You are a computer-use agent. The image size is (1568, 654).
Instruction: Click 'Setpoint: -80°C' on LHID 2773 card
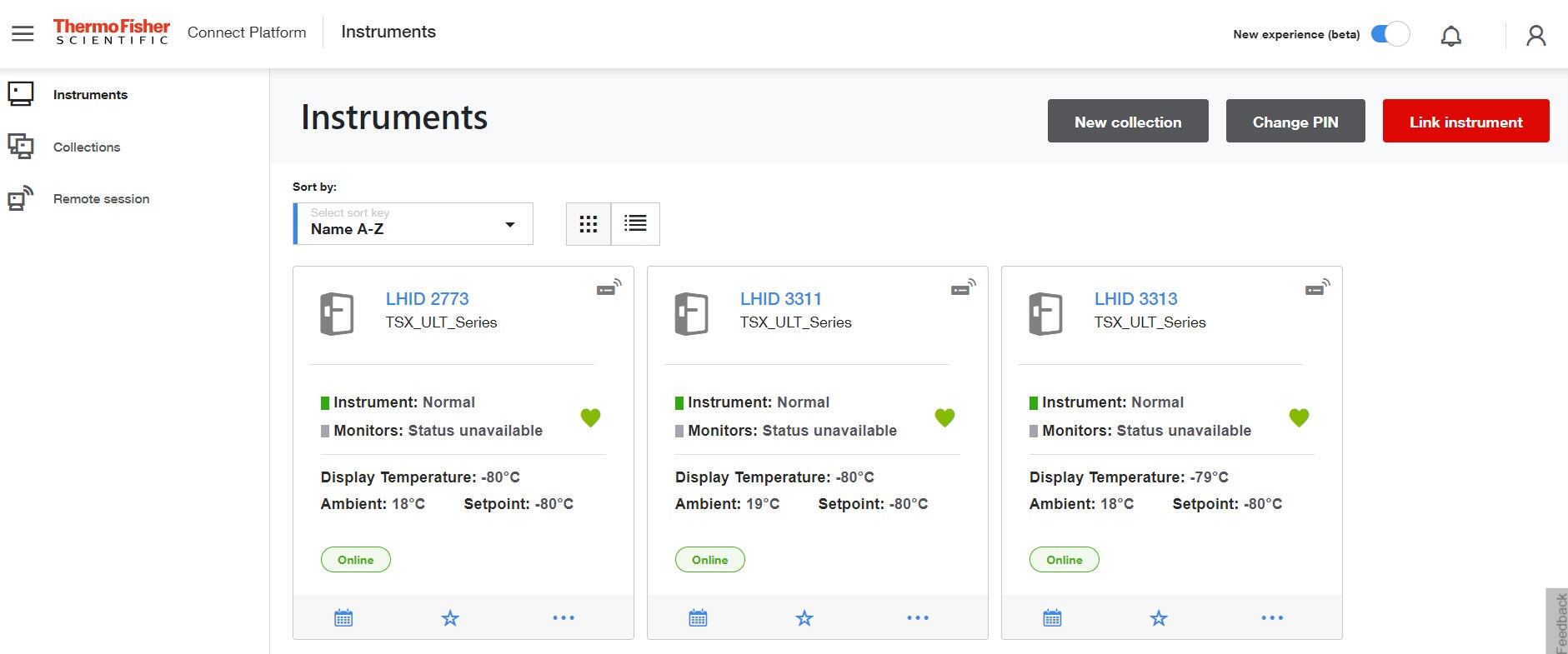click(x=518, y=504)
